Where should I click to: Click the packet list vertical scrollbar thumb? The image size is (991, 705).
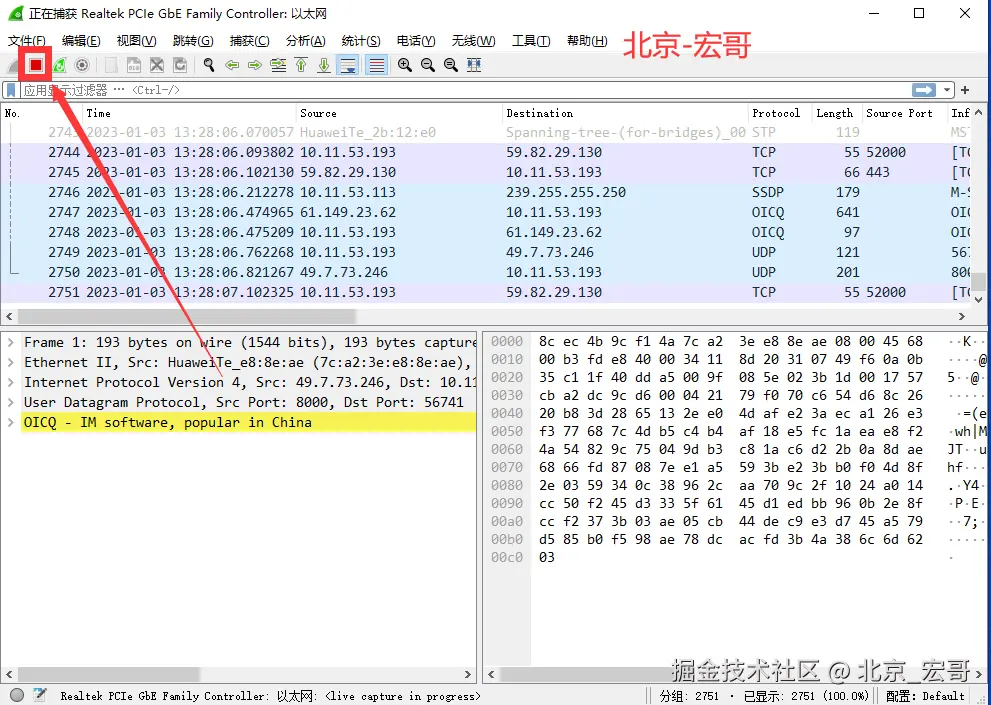pos(979,281)
